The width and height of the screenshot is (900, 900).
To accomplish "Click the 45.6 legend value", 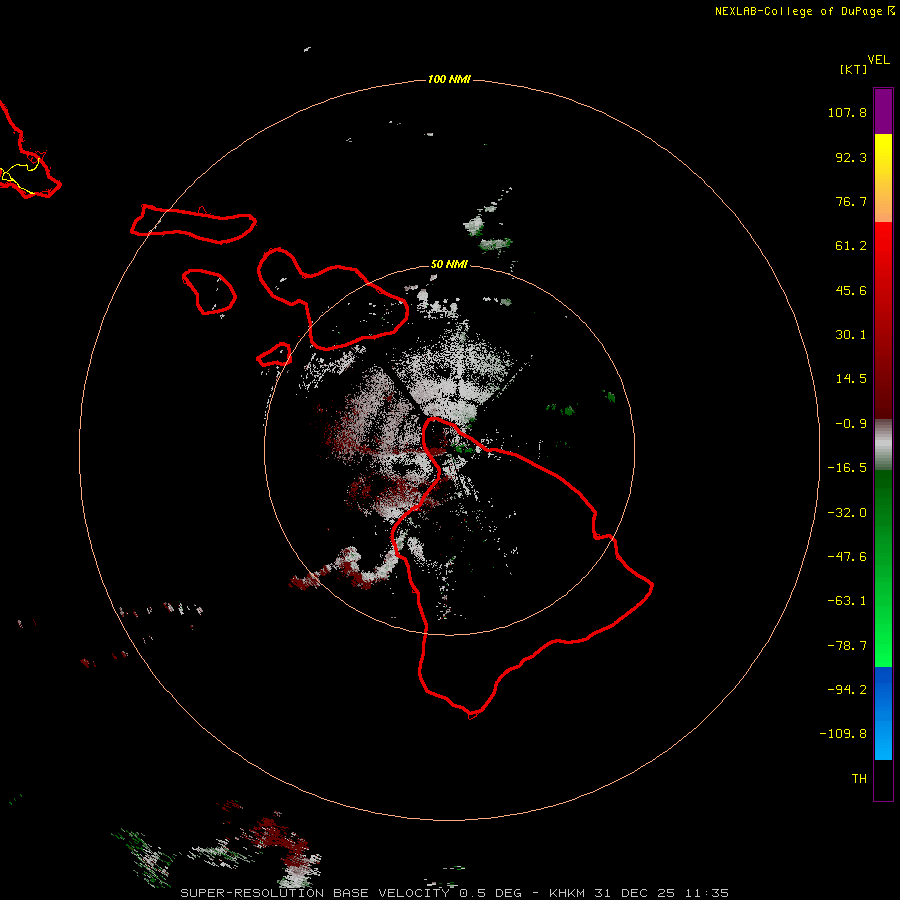I will click(851, 290).
